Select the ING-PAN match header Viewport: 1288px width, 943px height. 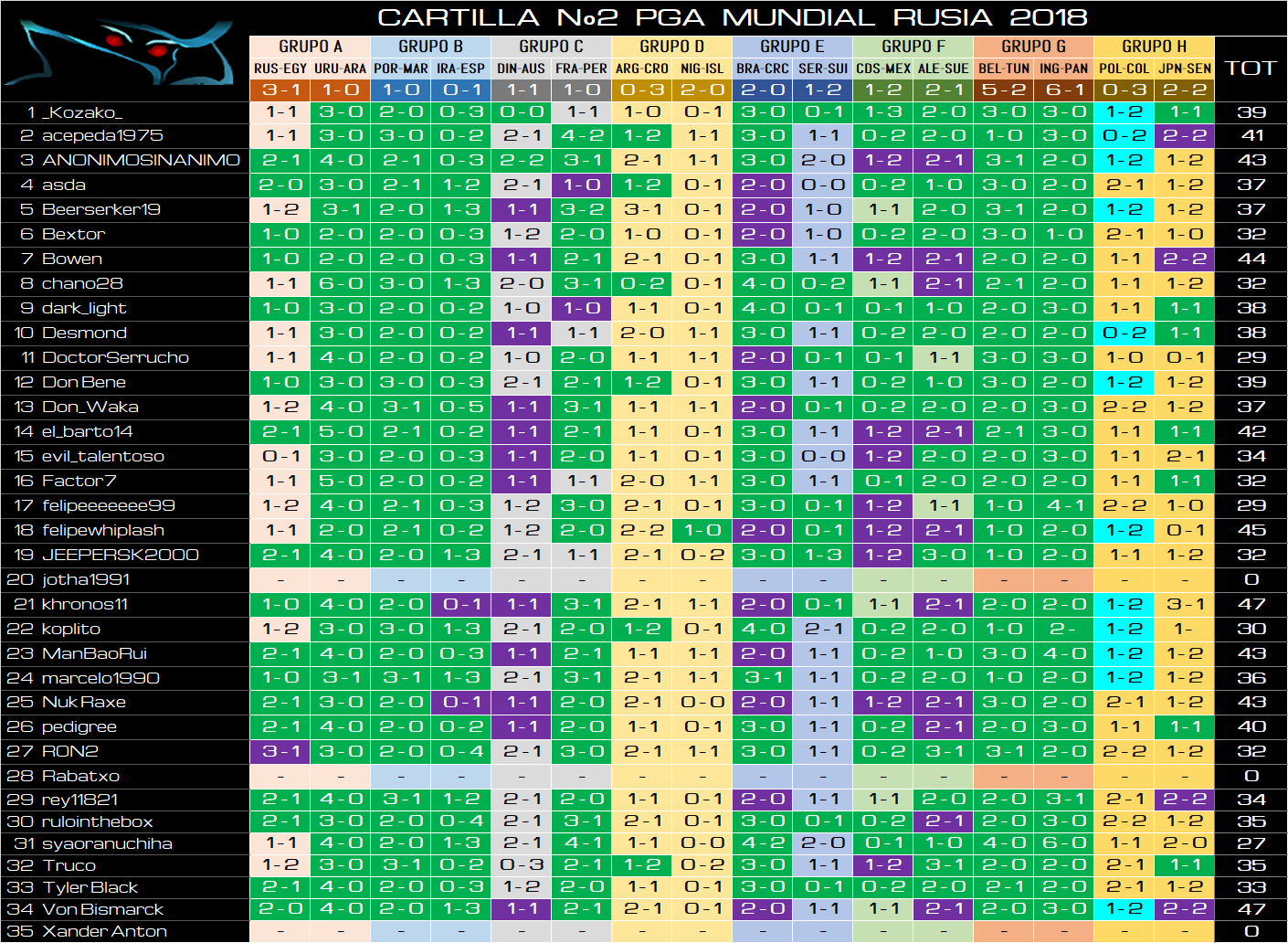pos(1064,69)
